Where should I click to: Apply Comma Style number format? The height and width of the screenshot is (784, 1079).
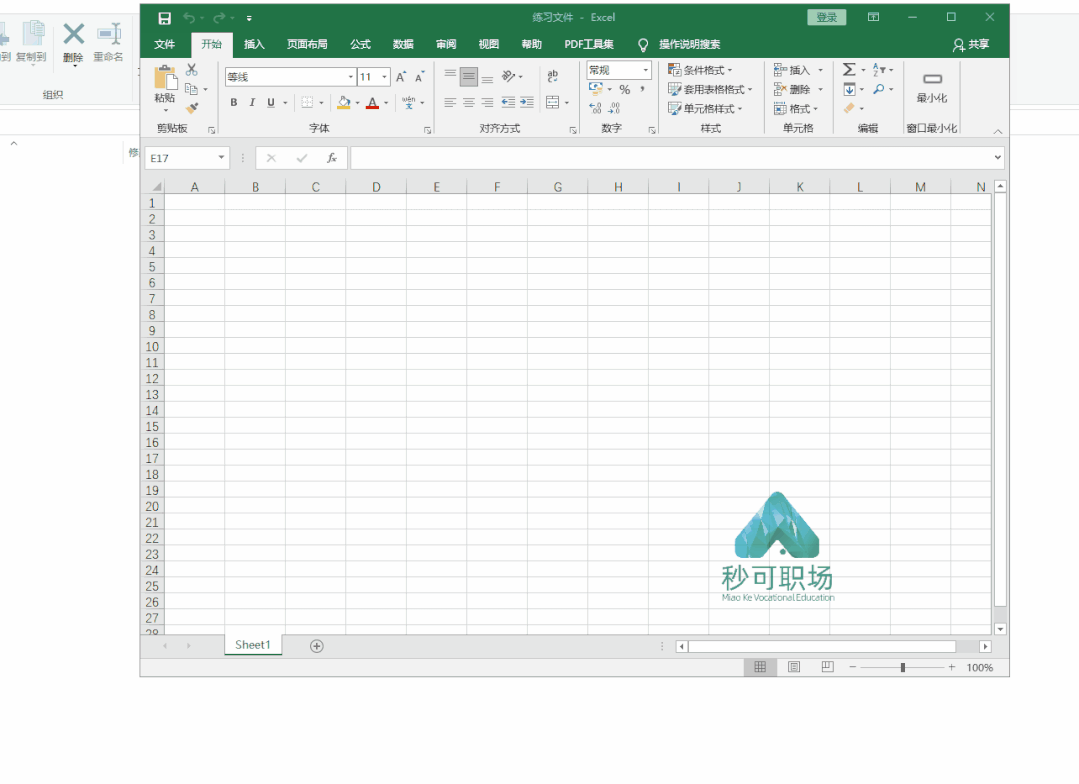(642, 89)
